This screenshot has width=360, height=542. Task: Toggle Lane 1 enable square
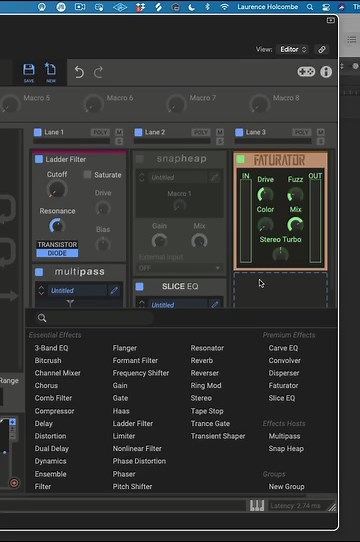[38, 132]
